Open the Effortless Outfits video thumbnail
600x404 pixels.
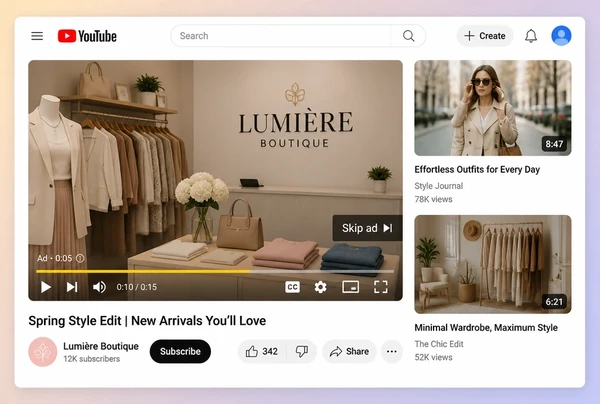(x=493, y=108)
